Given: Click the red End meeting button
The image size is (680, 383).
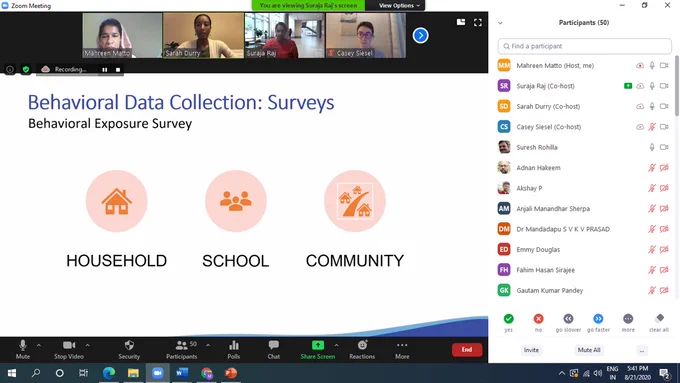Looking at the screenshot, I should tap(467, 350).
